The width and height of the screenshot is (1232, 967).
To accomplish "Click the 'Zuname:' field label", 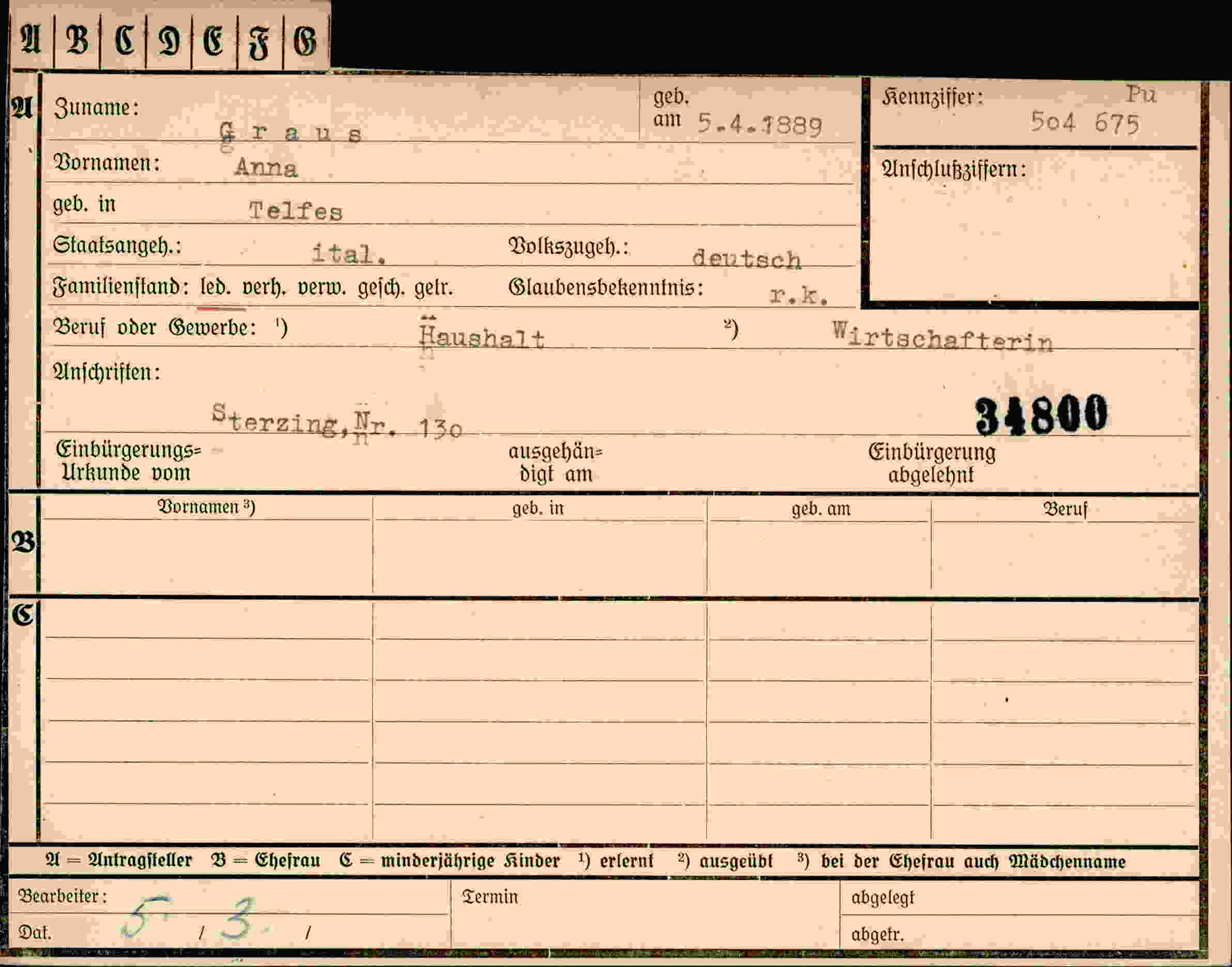I will click(96, 107).
